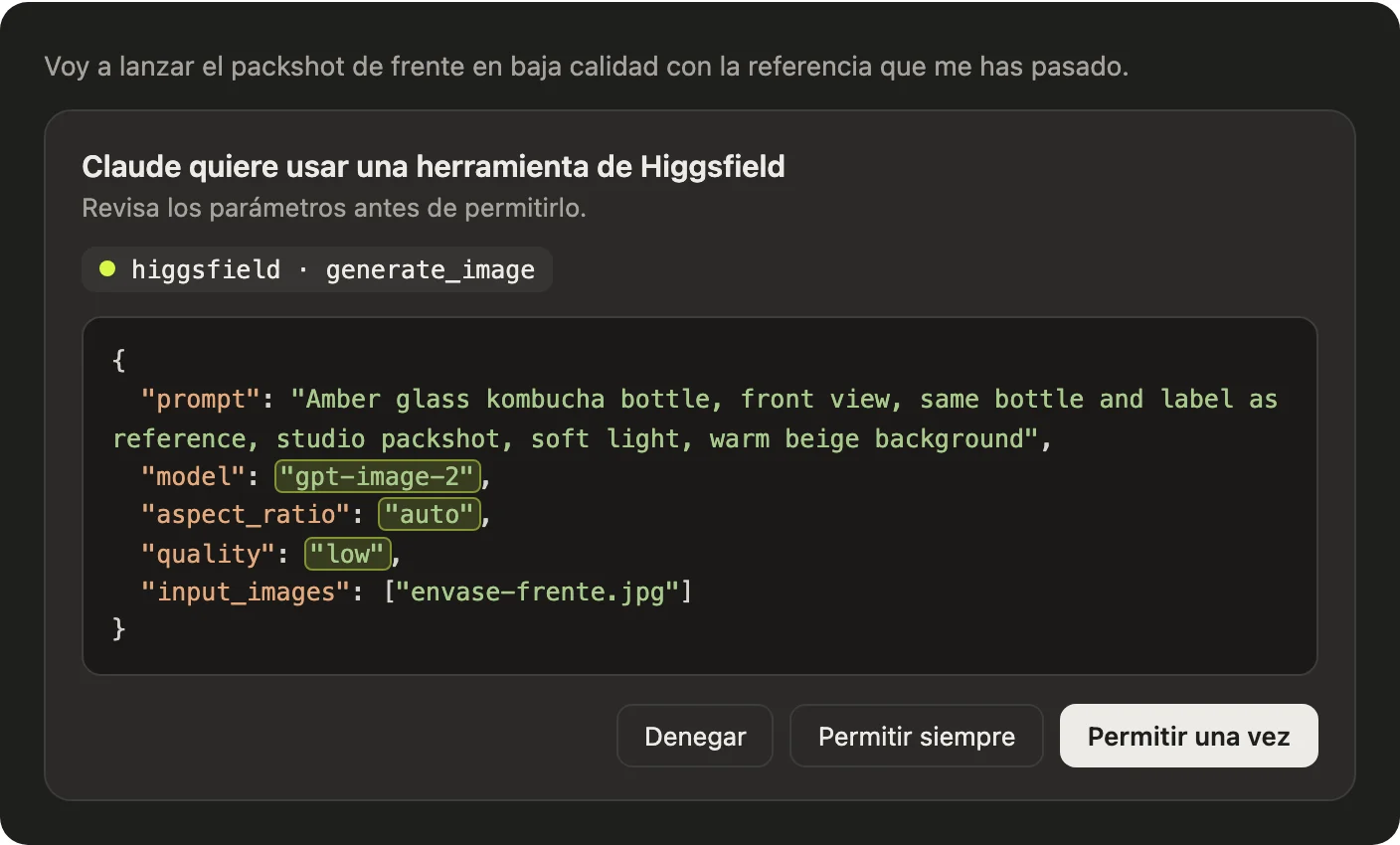Click the "input_images" key in the JSON
Viewport: 1400px width, 845px height.
click(x=246, y=591)
